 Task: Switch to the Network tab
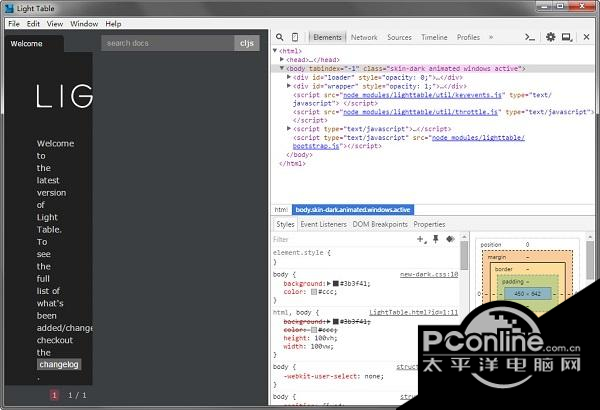click(364, 37)
